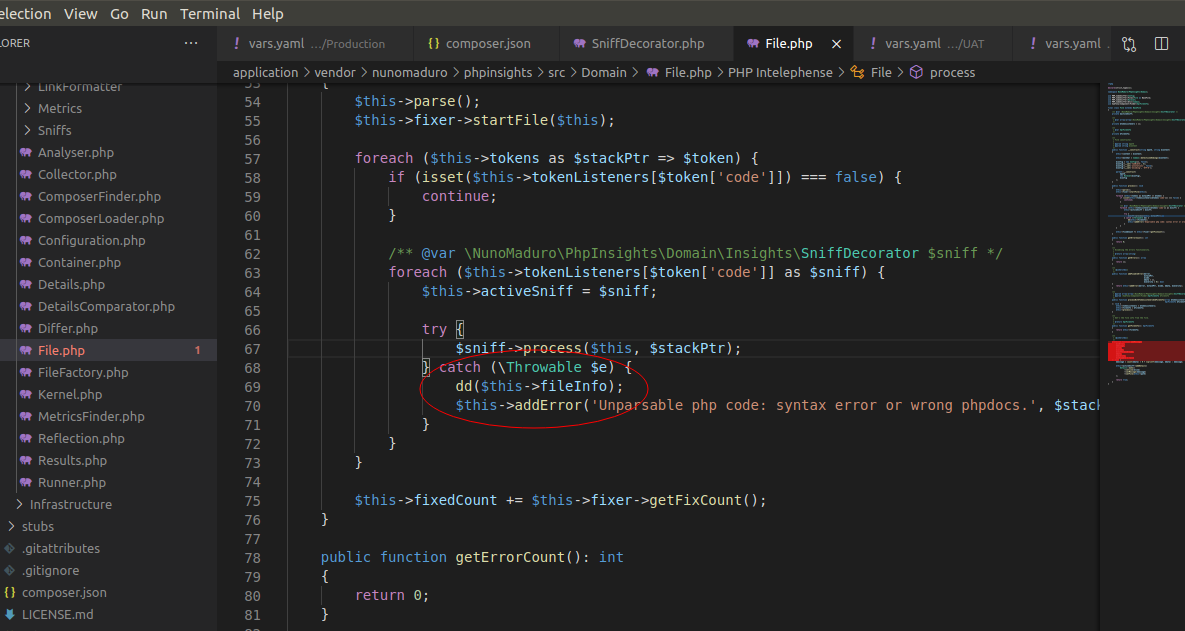The height and width of the screenshot is (631, 1185).
Task: Click the process method icon in breadcrumbs
Action: (917, 72)
